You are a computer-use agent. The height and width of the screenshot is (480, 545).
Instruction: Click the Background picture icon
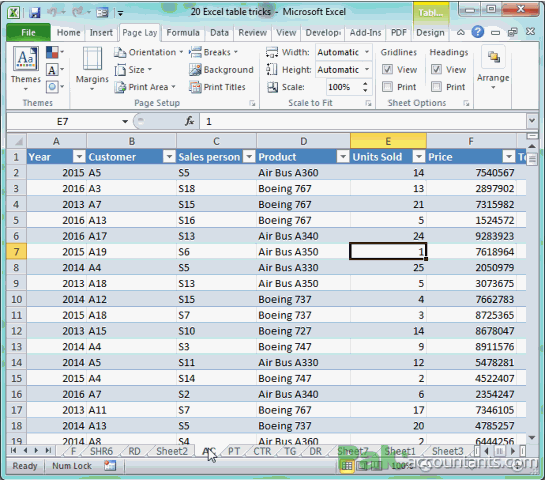[195, 70]
